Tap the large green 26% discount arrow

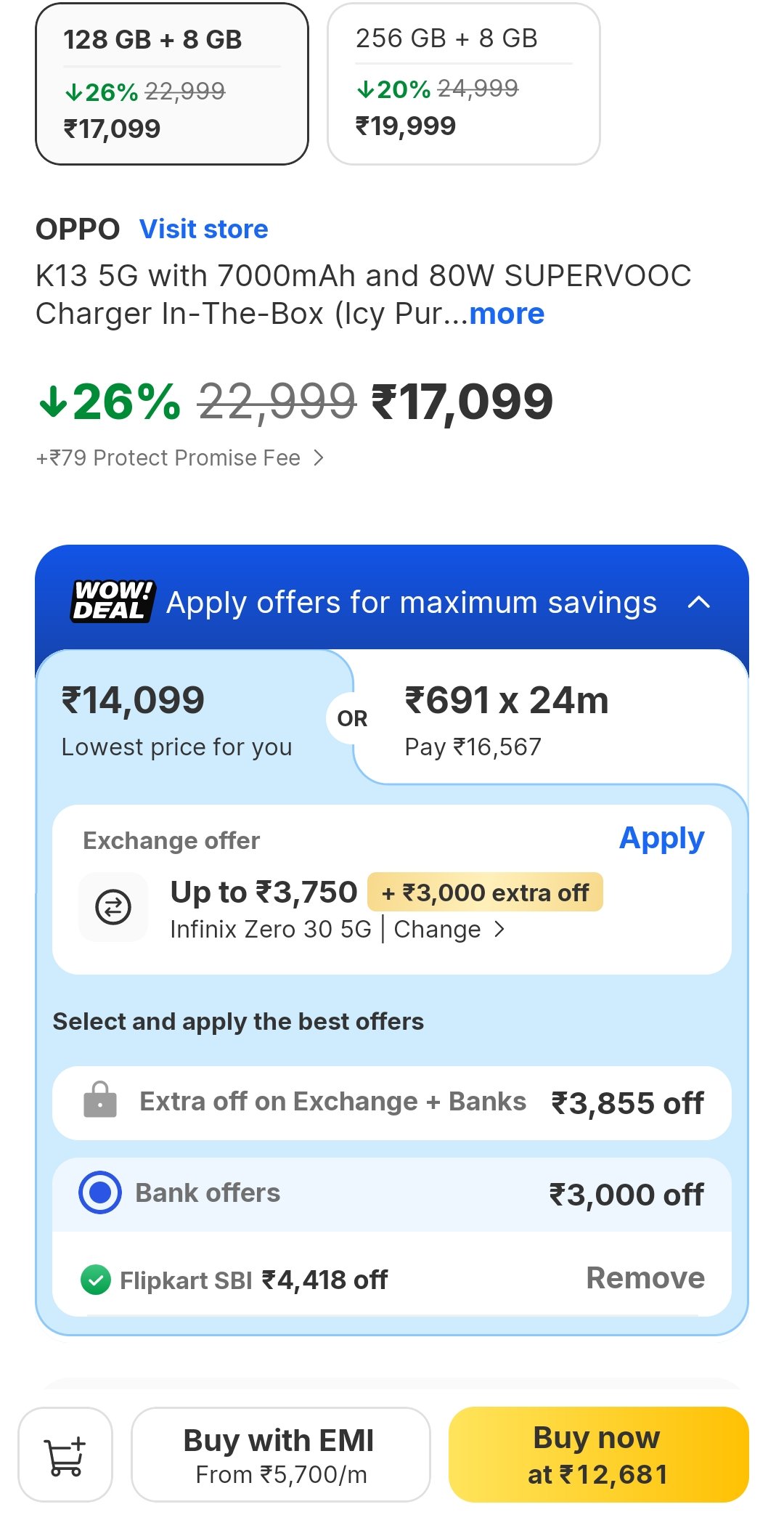pyautogui.click(x=52, y=402)
